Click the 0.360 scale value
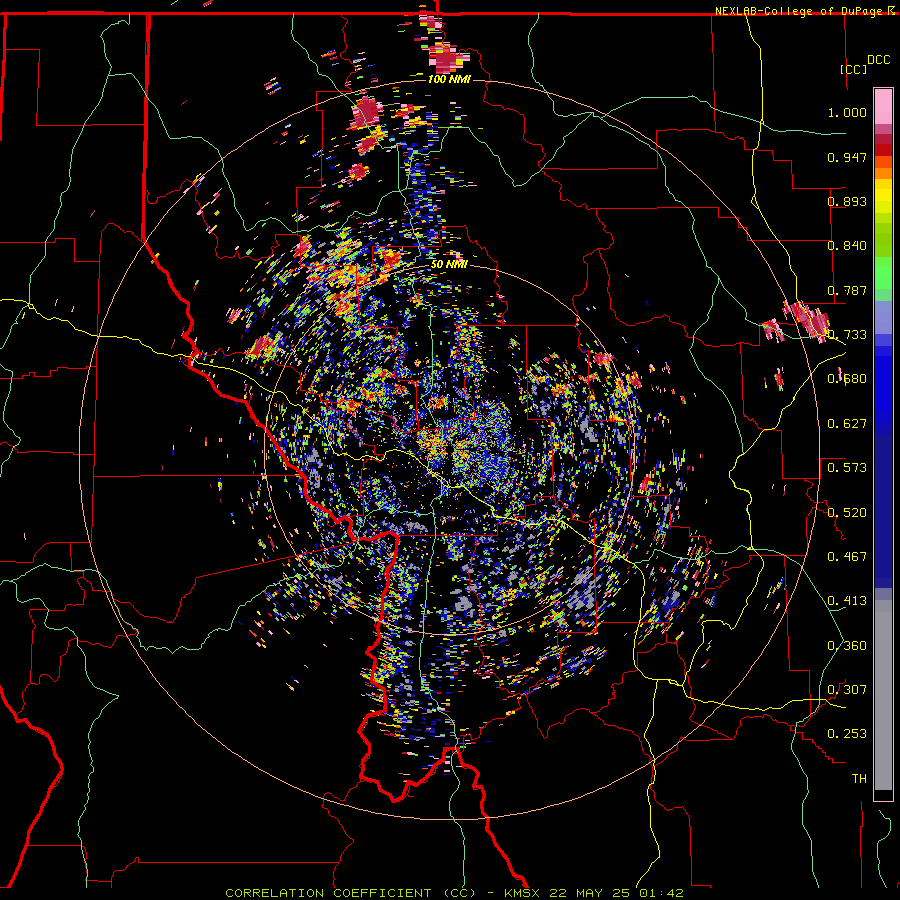Screen dimensions: 900x900 click(847, 646)
